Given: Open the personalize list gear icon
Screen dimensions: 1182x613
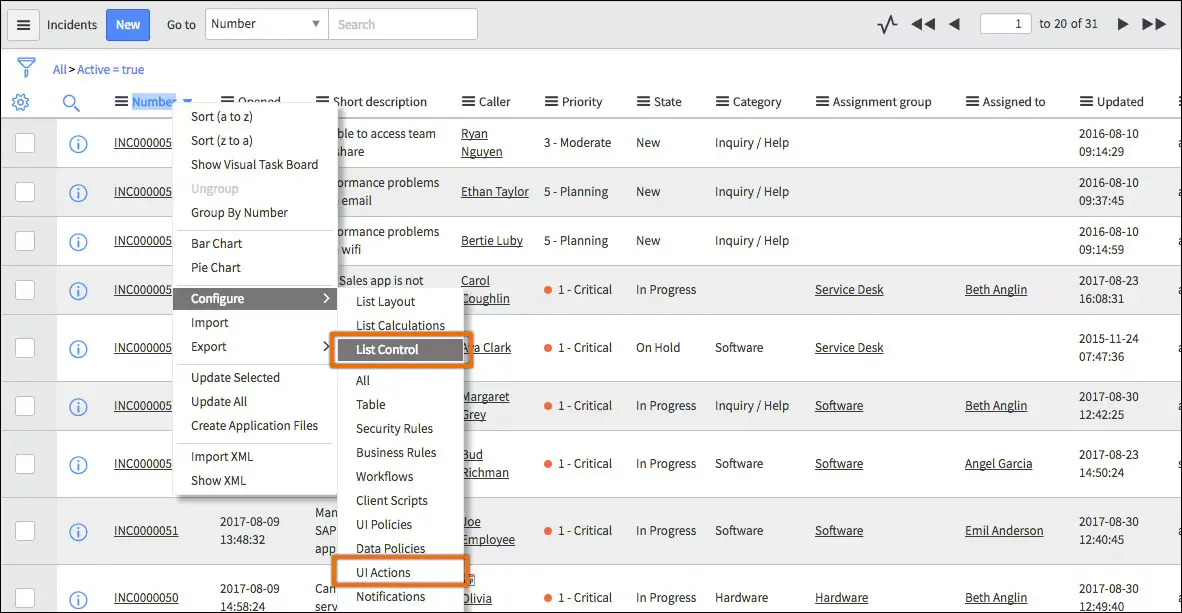Looking at the screenshot, I should click(20, 102).
